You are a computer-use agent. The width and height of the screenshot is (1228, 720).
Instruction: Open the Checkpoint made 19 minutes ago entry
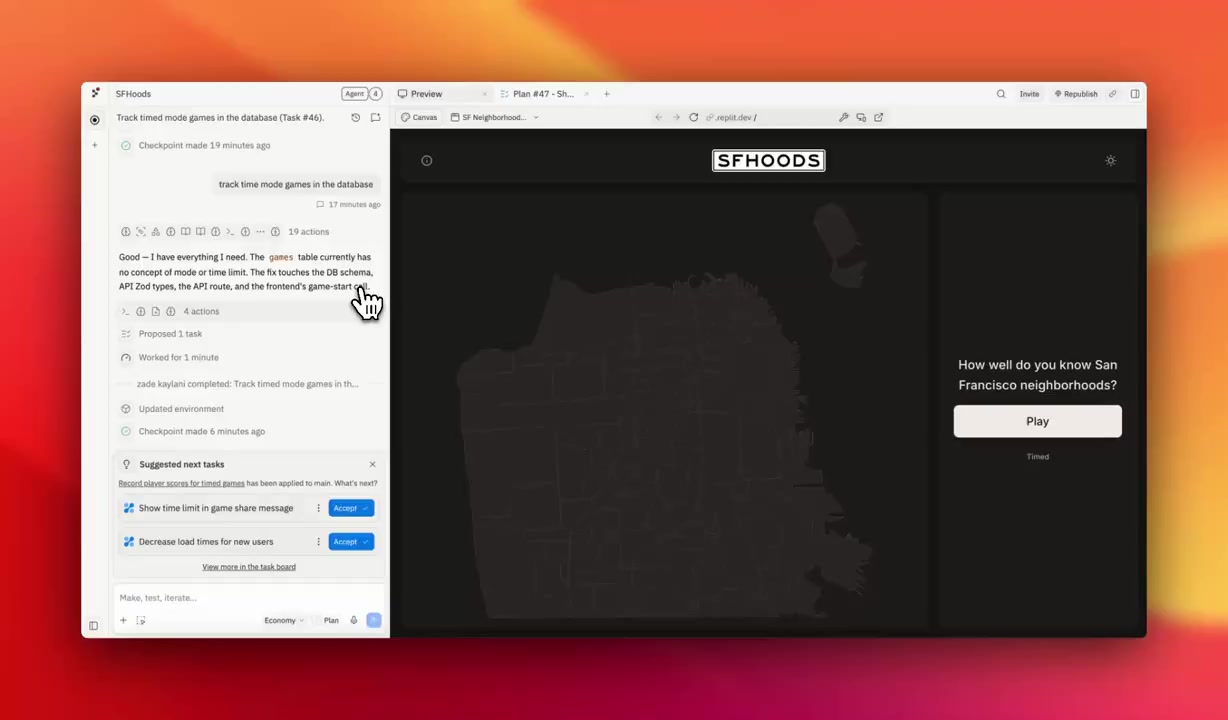point(195,146)
